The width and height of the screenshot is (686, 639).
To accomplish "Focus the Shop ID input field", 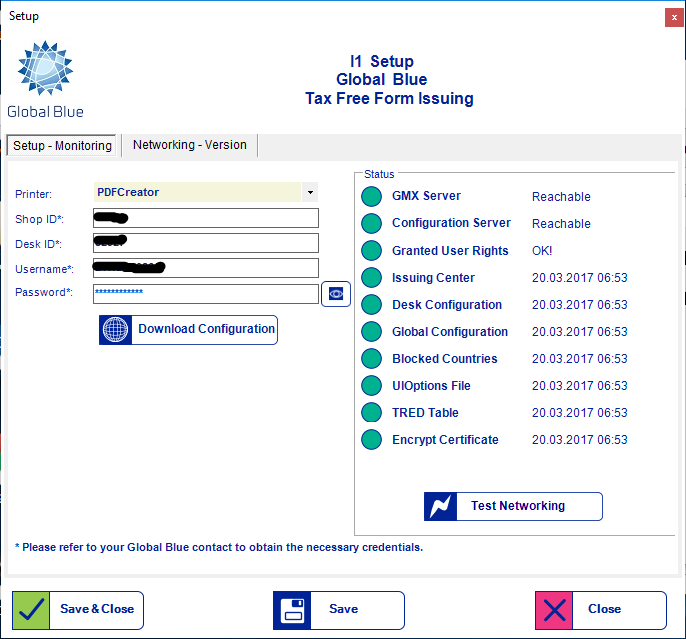I will point(205,218).
